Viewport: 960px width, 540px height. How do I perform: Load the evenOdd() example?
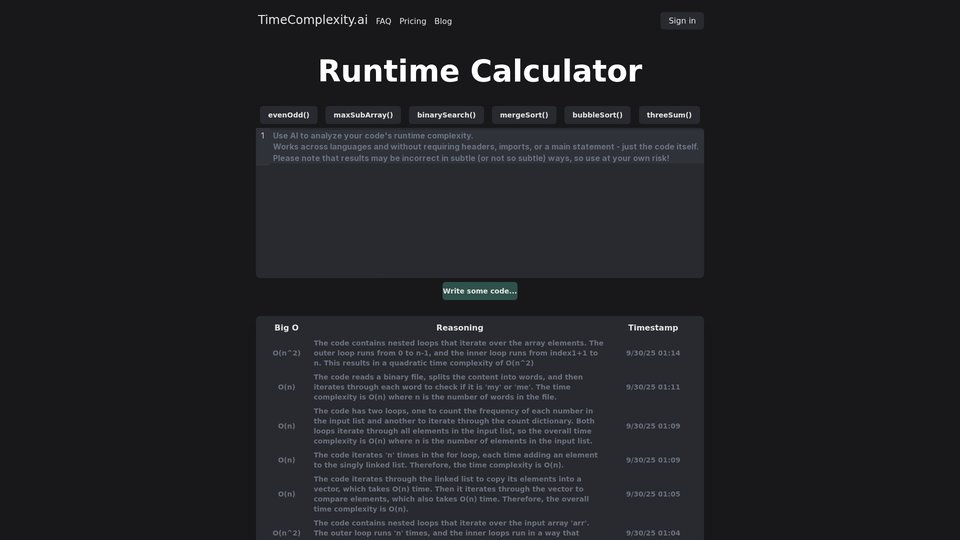(x=289, y=115)
